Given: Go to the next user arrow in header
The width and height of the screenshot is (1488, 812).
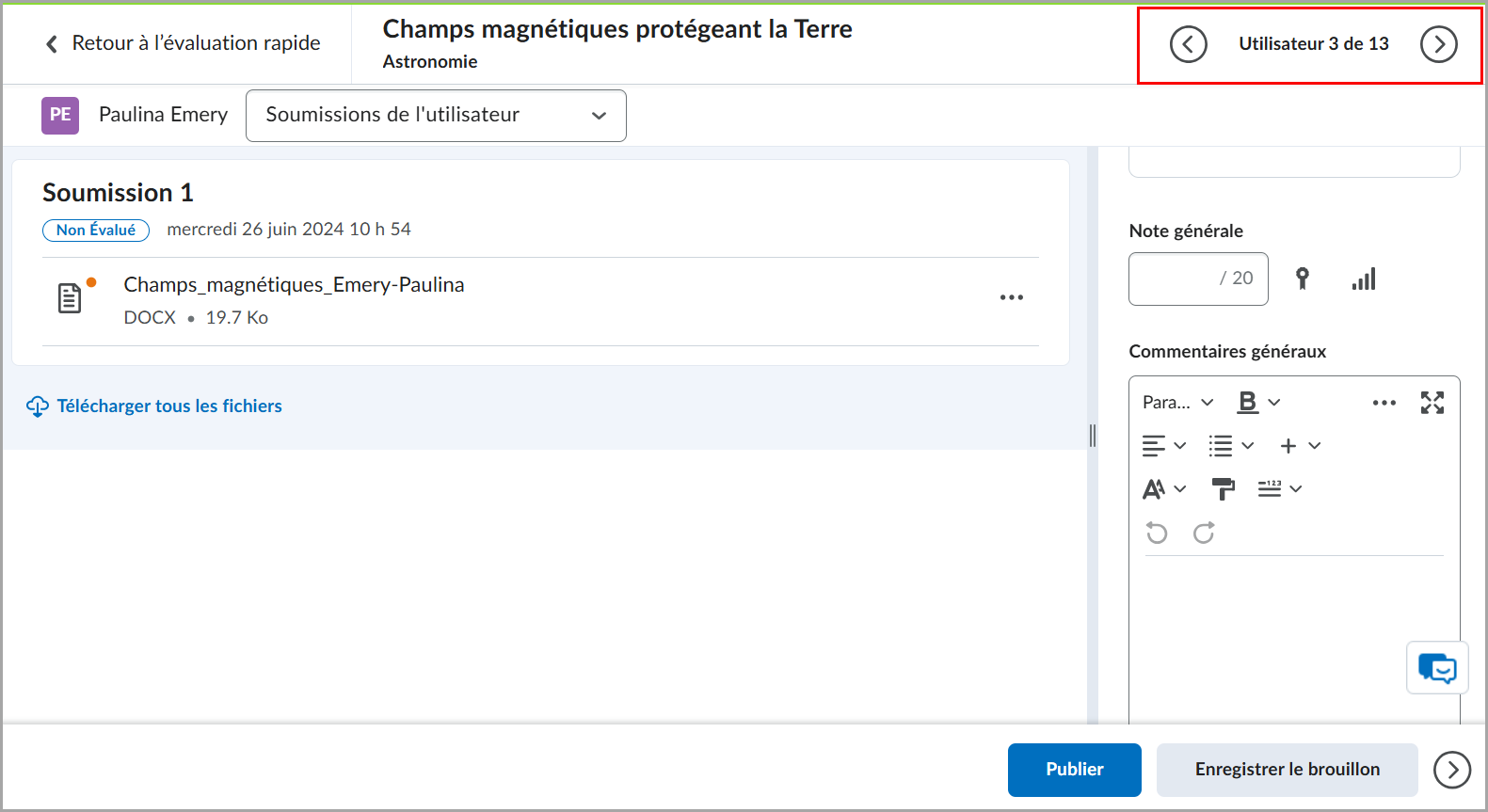Looking at the screenshot, I should tap(1438, 44).
